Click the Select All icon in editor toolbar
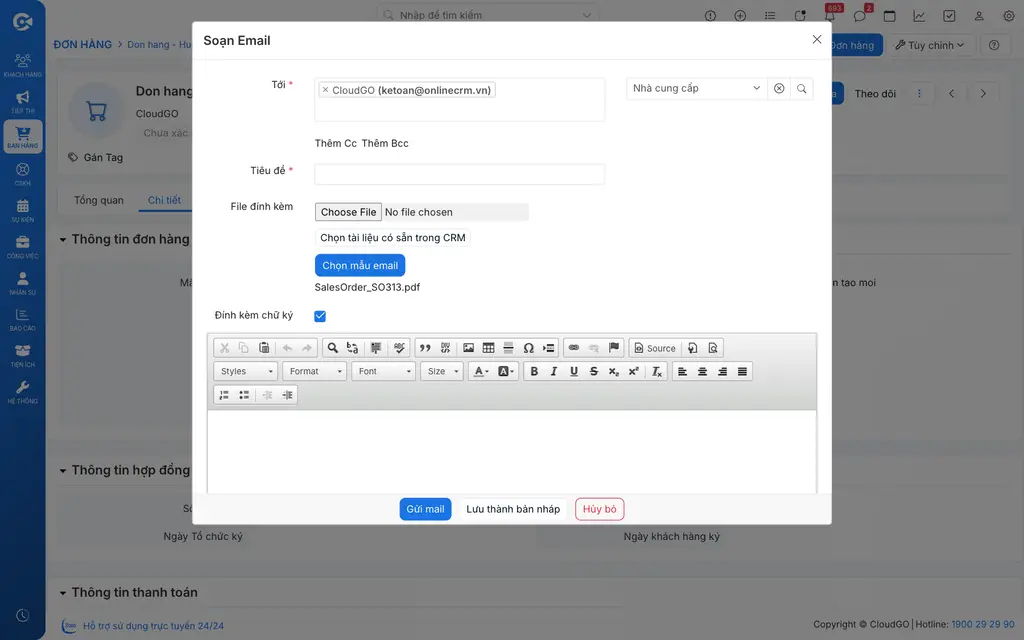Image resolution: width=1024 pixels, height=640 pixels. click(x=376, y=348)
